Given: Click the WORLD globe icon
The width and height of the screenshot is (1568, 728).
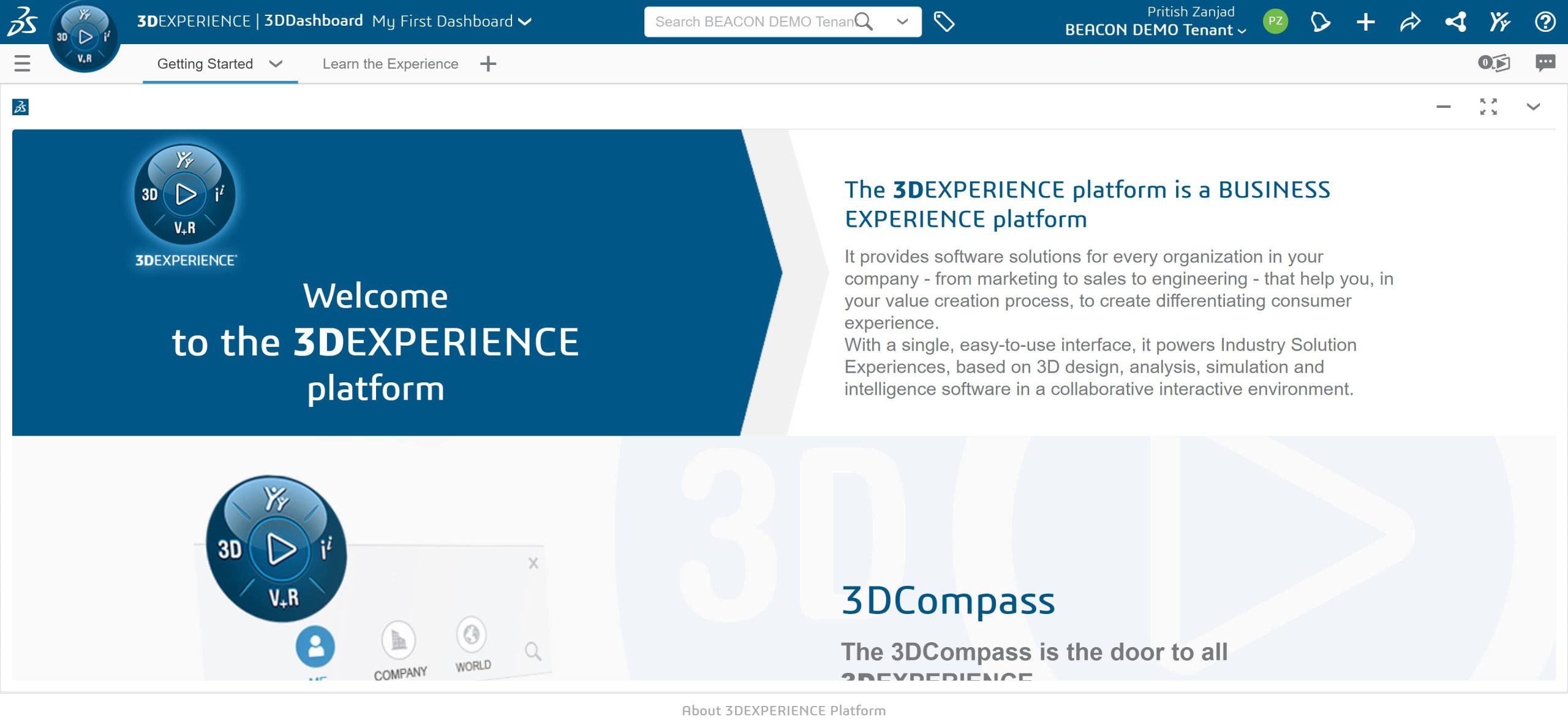Looking at the screenshot, I should click(471, 635).
